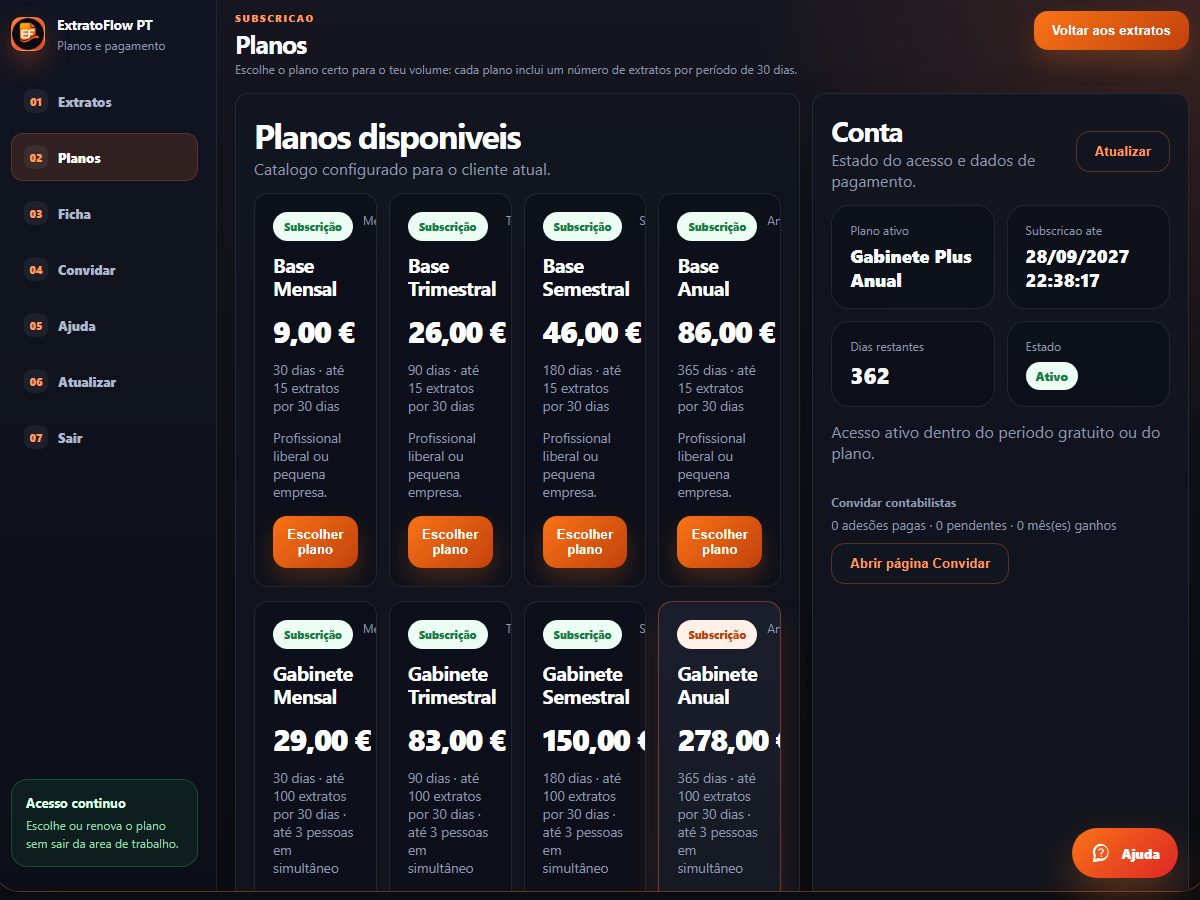Screen dimensions: 1200x900
Task: Choose the Base Mensal plan button
Action: (315, 542)
